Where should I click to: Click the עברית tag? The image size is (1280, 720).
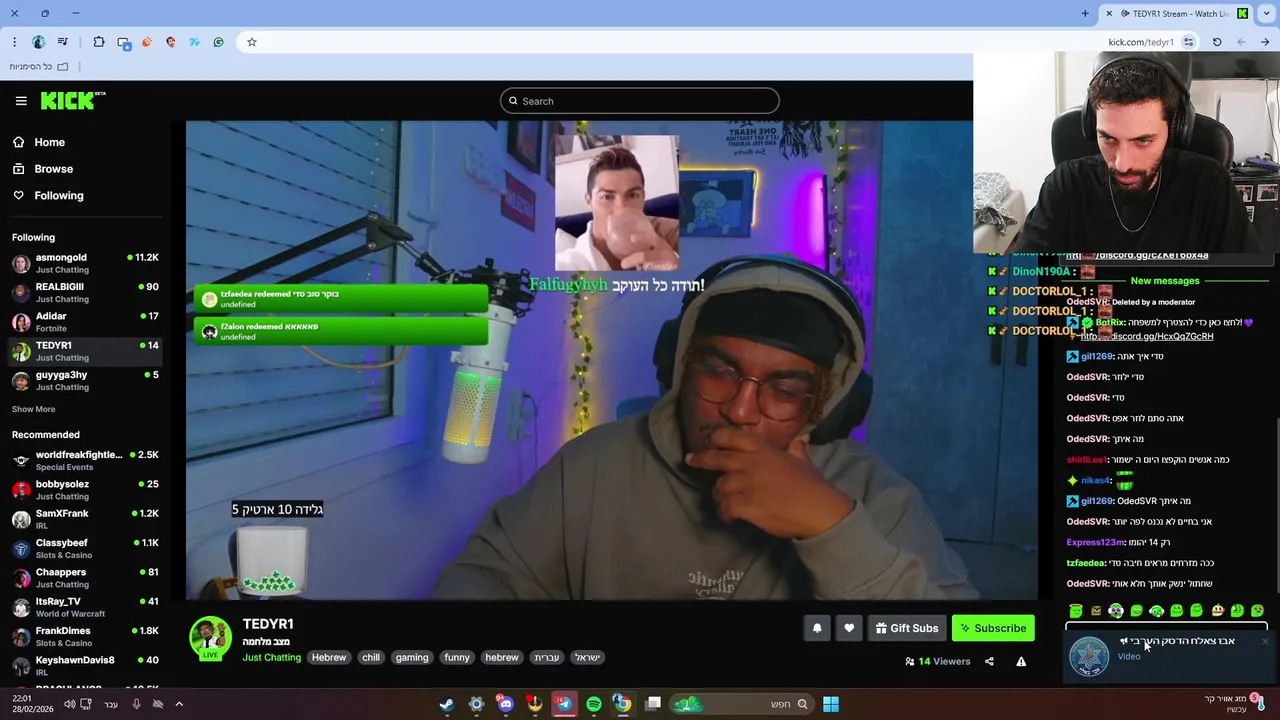(547, 657)
